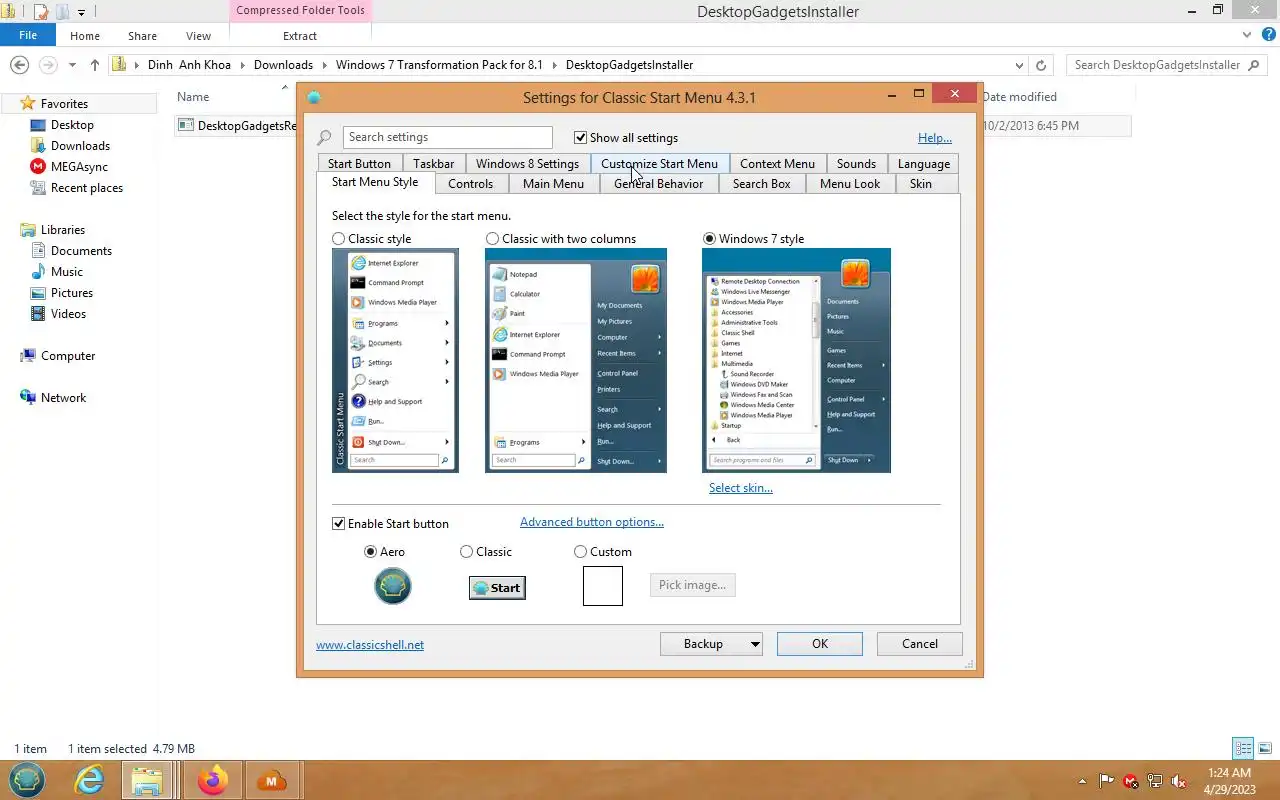Visit www.classicshell.net link
Viewport: 1280px width, 800px height.
[370, 645]
